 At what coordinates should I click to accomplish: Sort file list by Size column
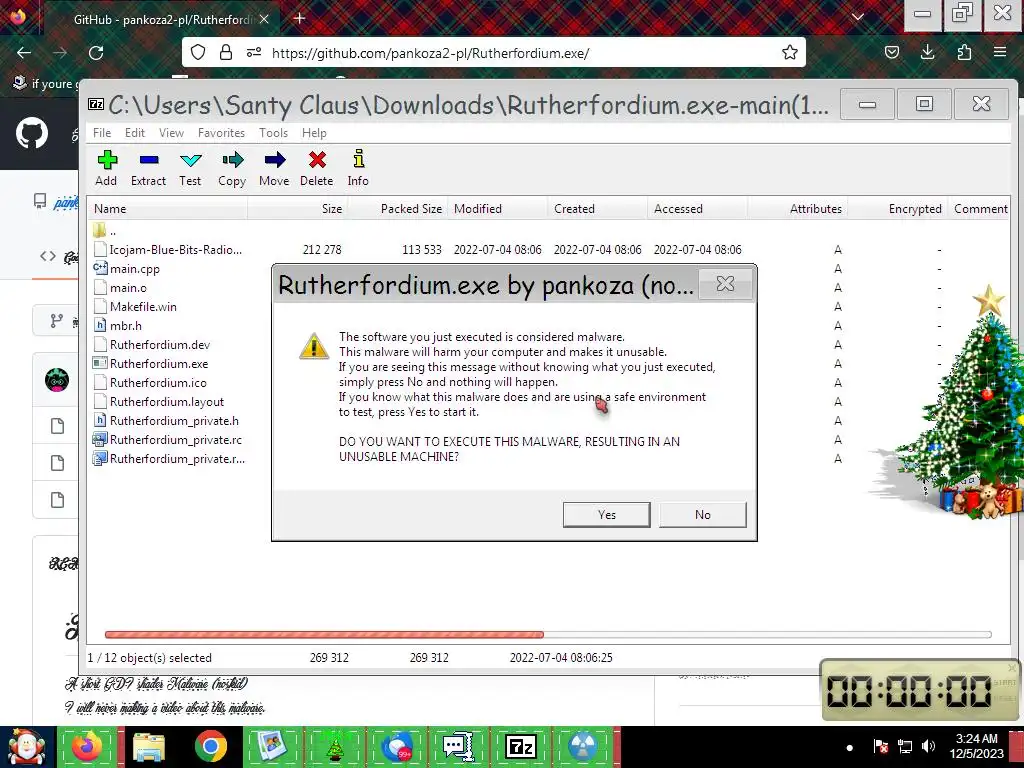(297, 209)
